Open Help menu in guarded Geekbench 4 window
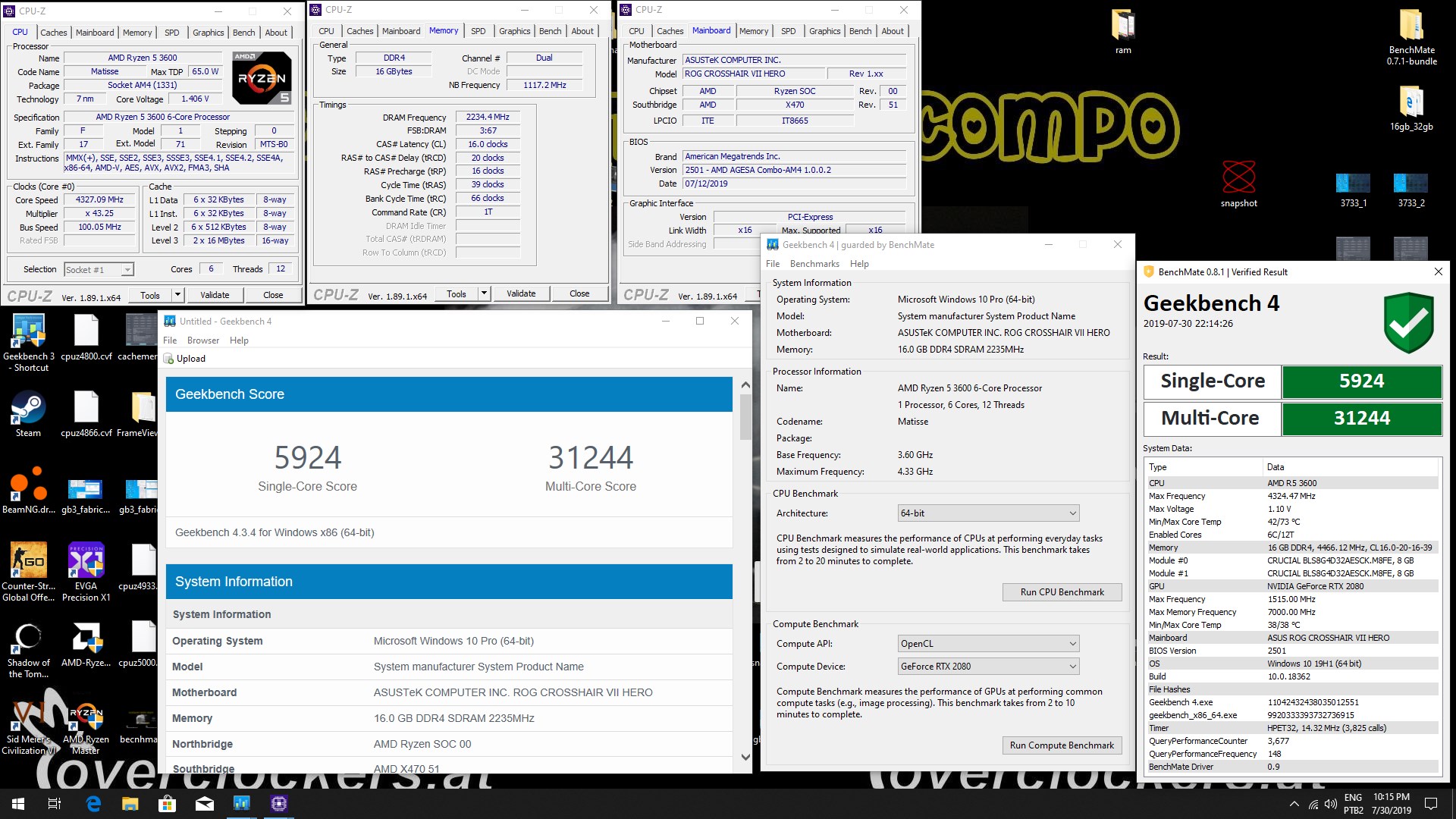Screen dimensions: 1456x819 pos(859,264)
